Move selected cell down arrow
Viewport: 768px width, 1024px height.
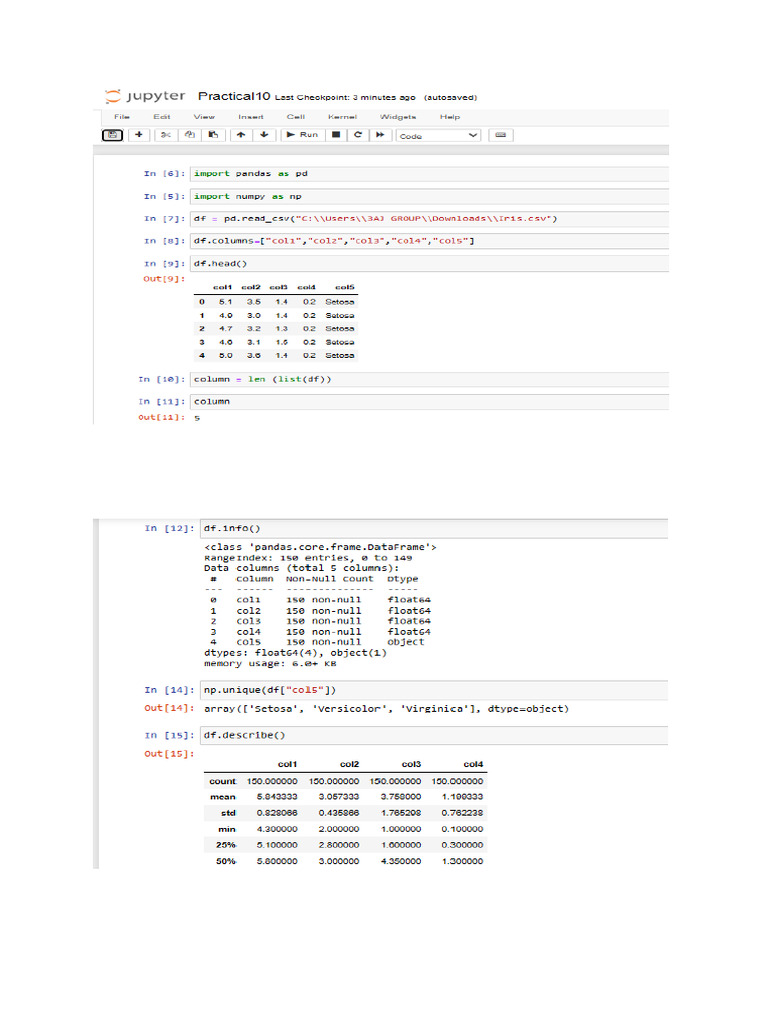click(264, 135)
